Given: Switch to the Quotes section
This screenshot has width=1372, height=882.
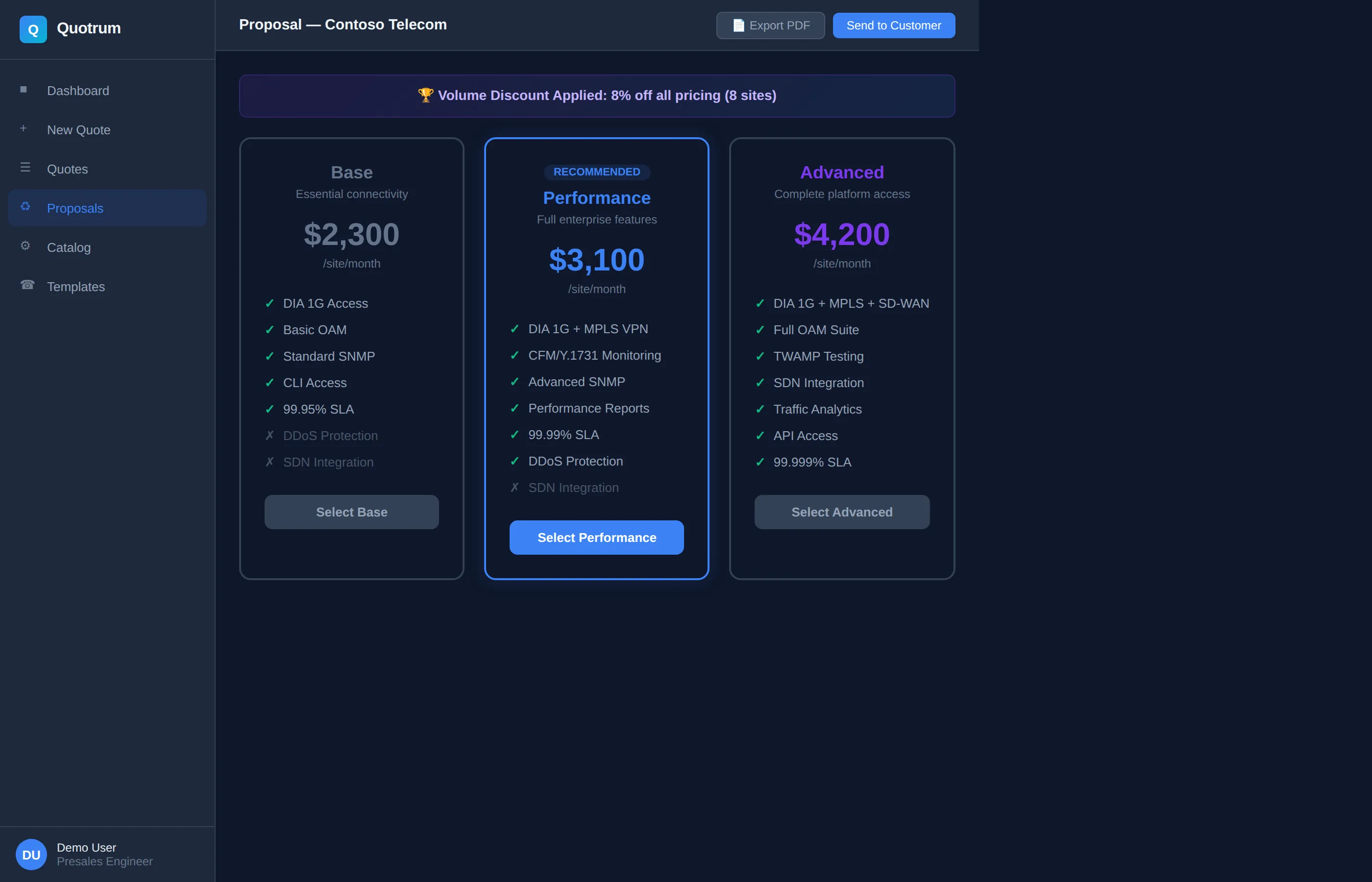Looking at the screenshot, I should 67,169.
